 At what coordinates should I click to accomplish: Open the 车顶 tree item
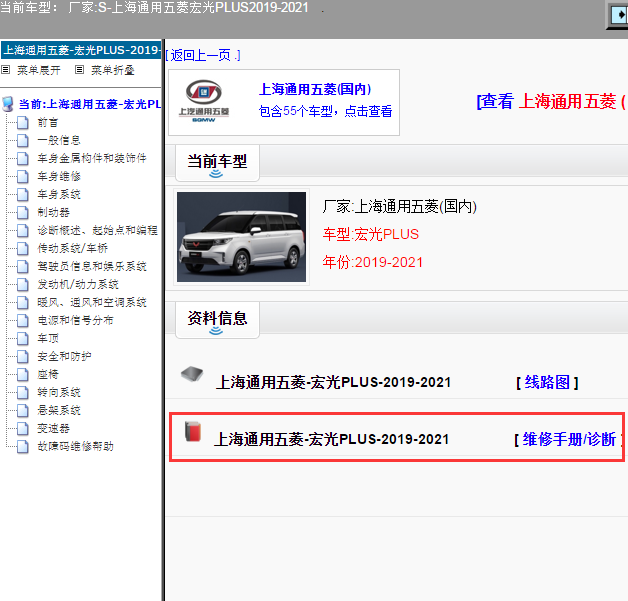coord(48,338)
